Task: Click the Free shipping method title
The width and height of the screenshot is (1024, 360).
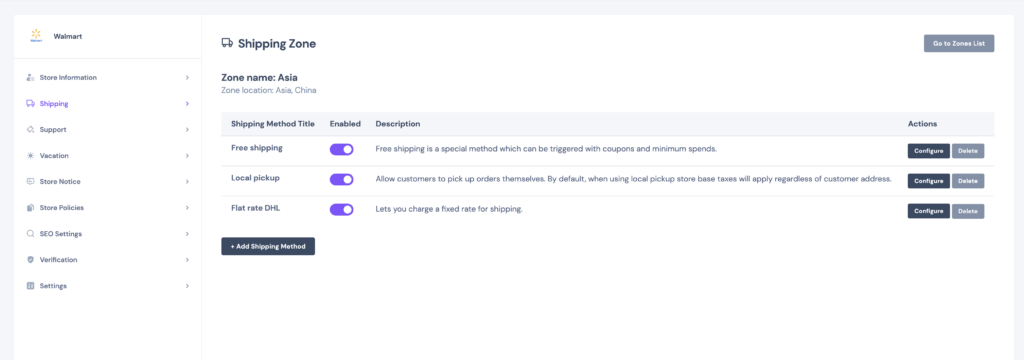Action: [257, 148]
